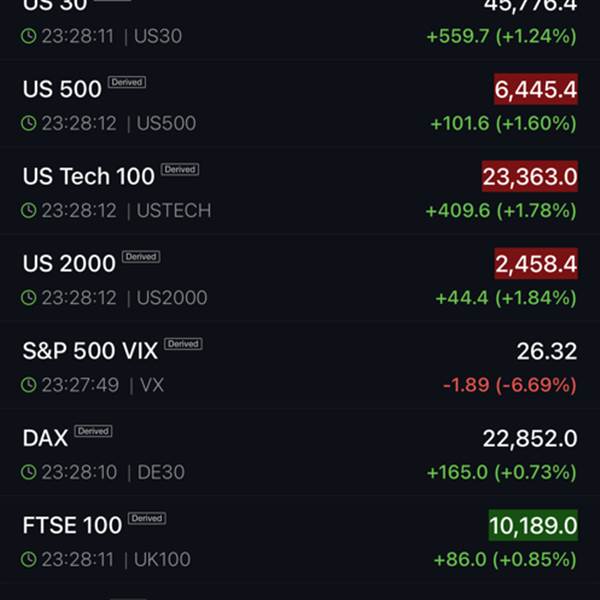Click the Derived badge next to US 500
The height and width of the screenshot is (600, 600).
click(127, 82)
